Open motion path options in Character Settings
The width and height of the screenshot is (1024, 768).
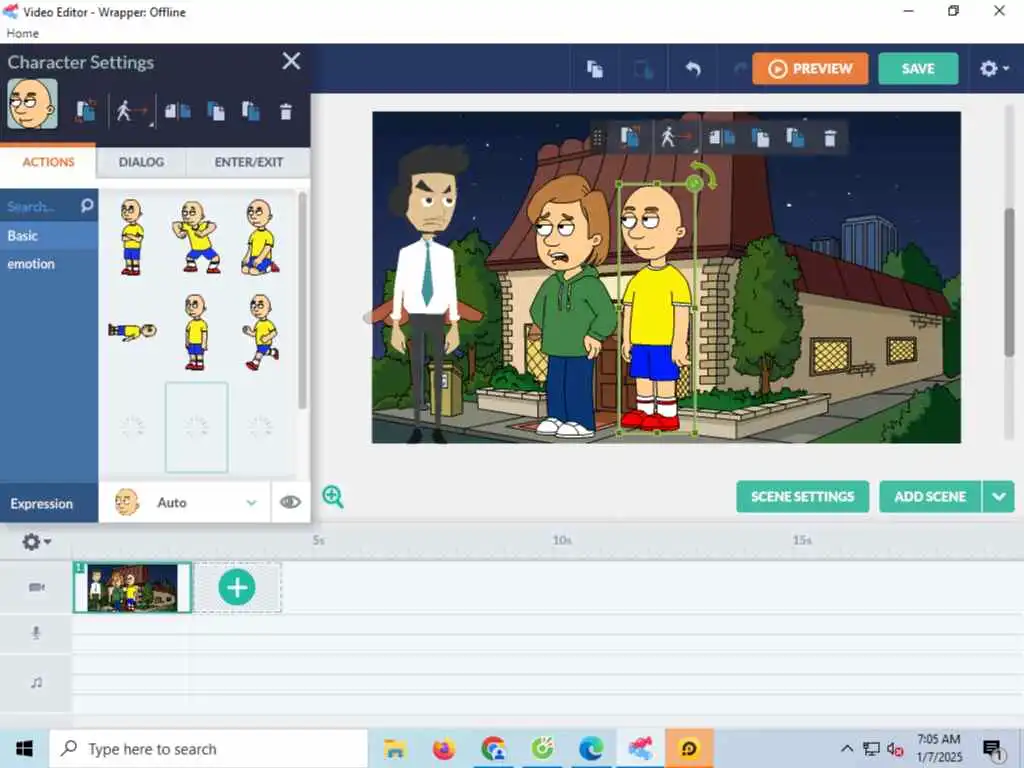point(131,111)
